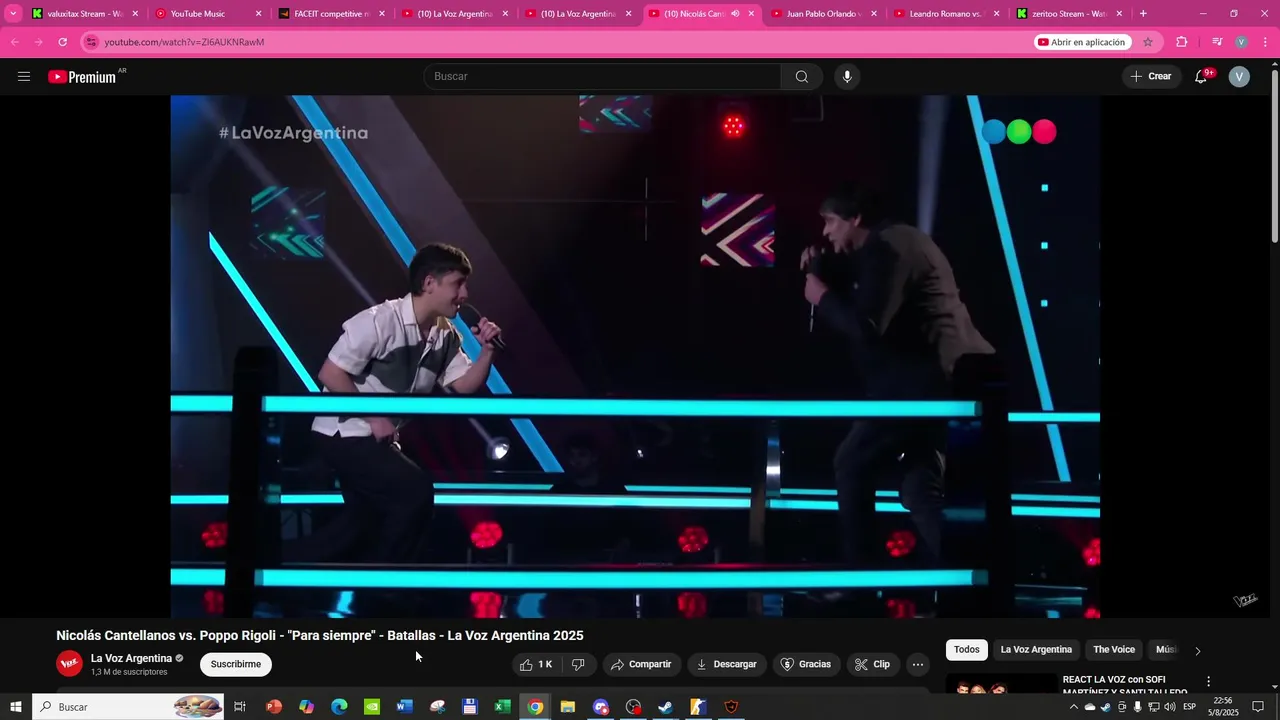Click the Windows taskbar search box
The width and height of the screenshot is (1280, 720).
click(x=128, y=707)
